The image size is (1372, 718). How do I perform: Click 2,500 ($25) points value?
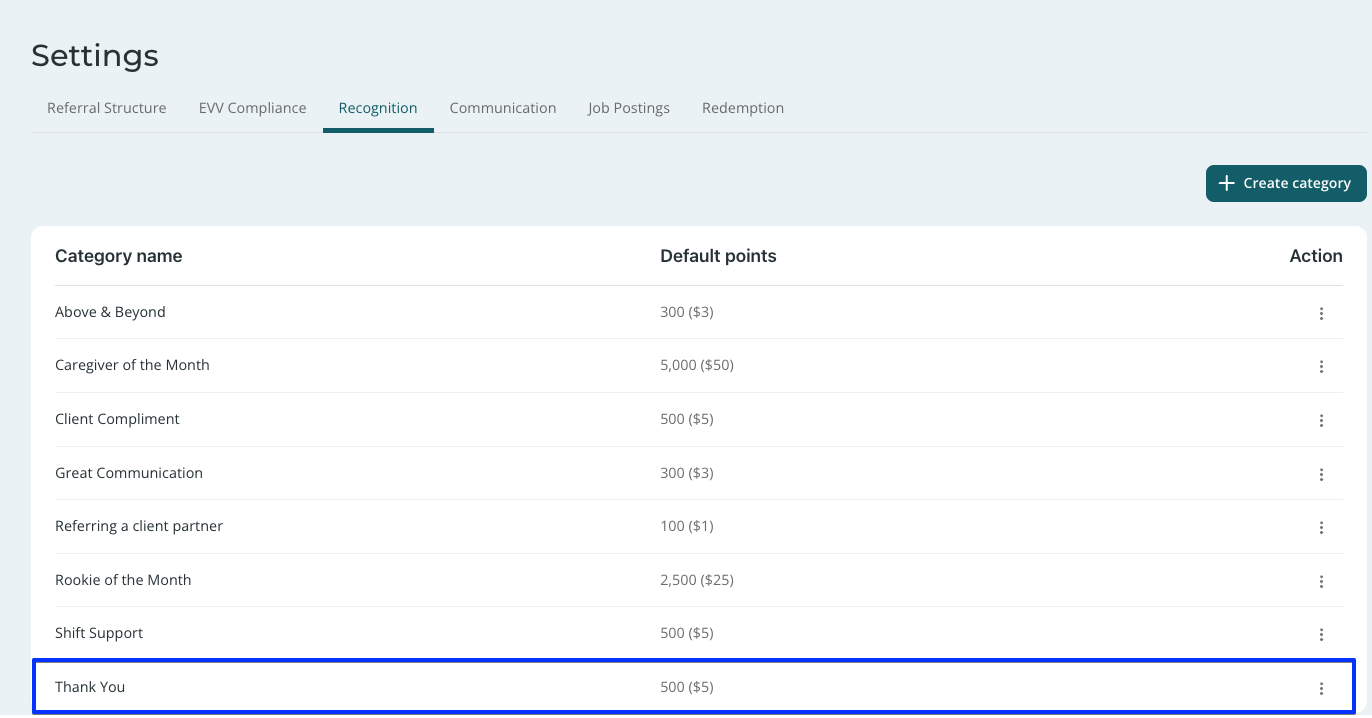[x=697, y=580]
